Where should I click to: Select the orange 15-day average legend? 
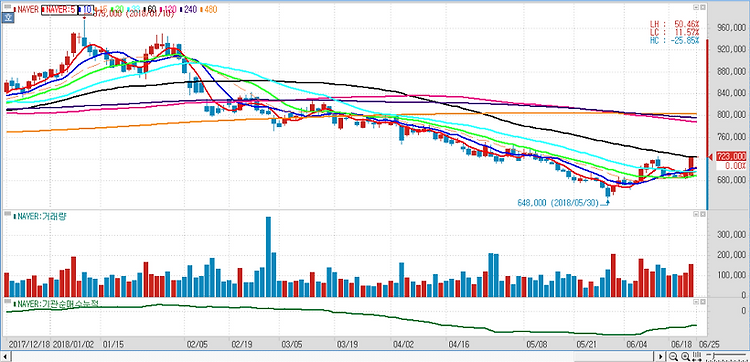coord(101,10)
